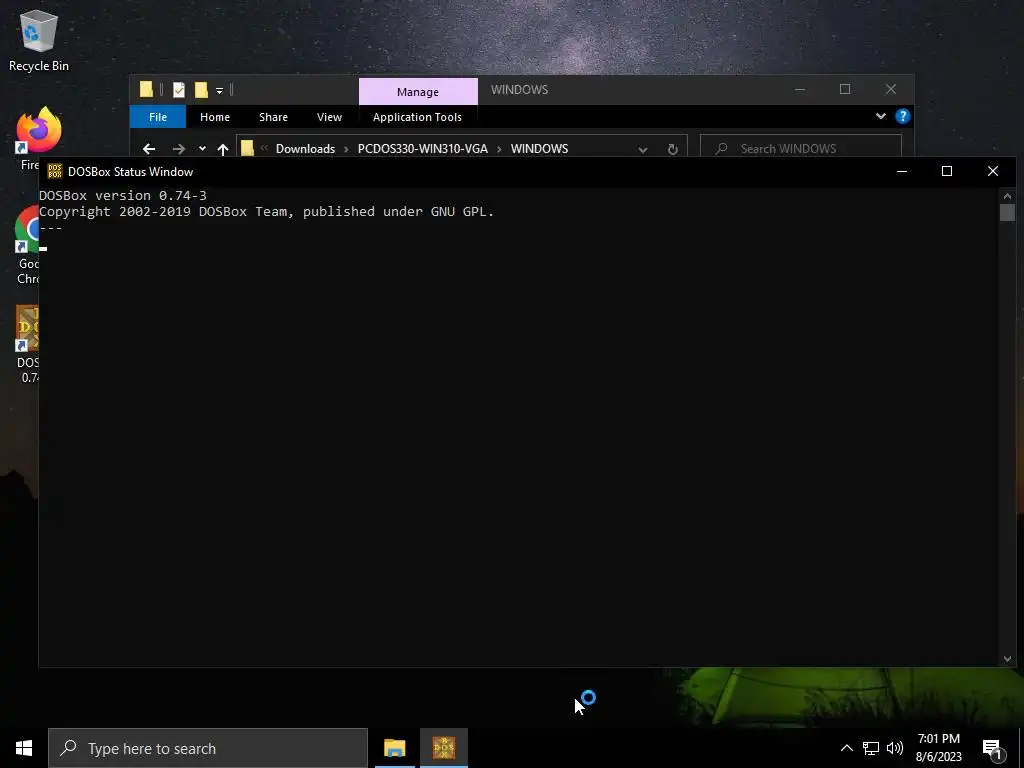Click the WINDOWS breadcrumb in address bar
The image size is (1024, 768).
click(x=539, y=149)
